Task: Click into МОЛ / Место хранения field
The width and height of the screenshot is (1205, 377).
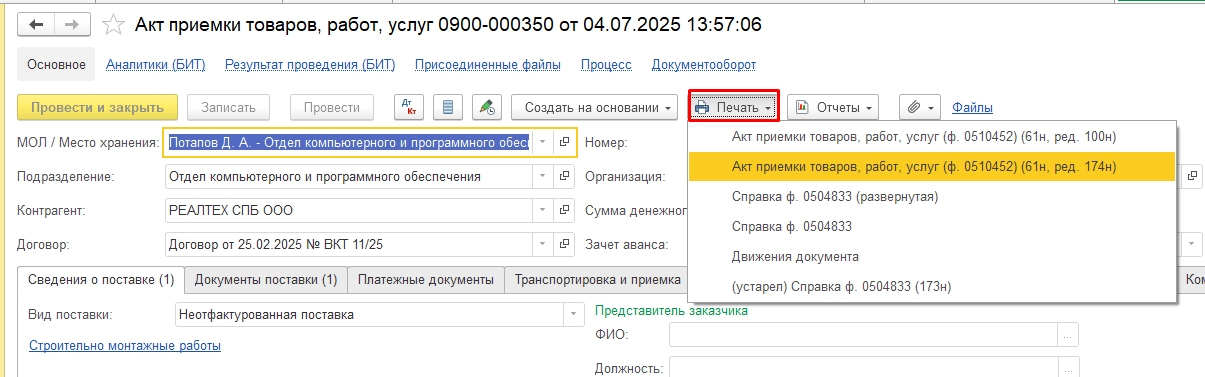Action: pos(348,142)
